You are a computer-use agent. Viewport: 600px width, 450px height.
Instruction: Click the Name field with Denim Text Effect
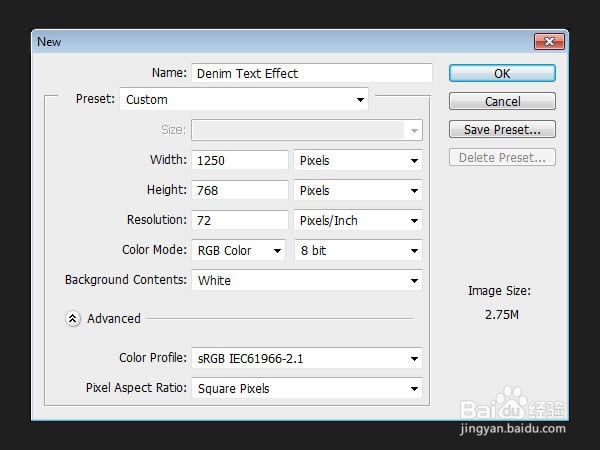tap(312, 73)
